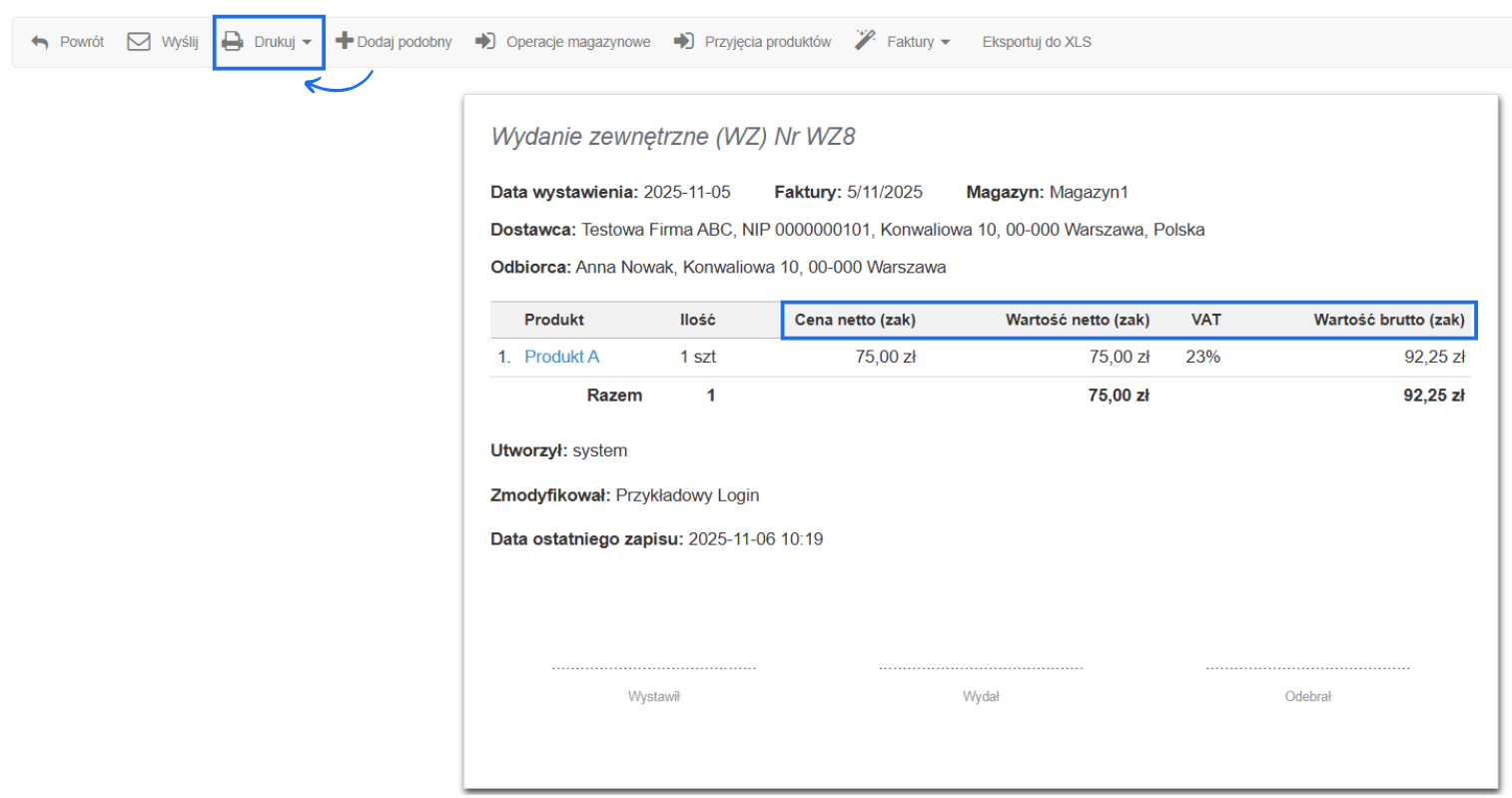Open the Faktury dropdown chevron
Screen dimensions: 1512x798
[944, 43]
